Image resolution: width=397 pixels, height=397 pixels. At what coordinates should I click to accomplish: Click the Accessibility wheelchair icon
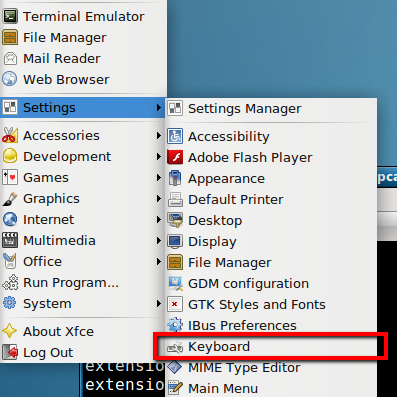[x=175, y=136]
